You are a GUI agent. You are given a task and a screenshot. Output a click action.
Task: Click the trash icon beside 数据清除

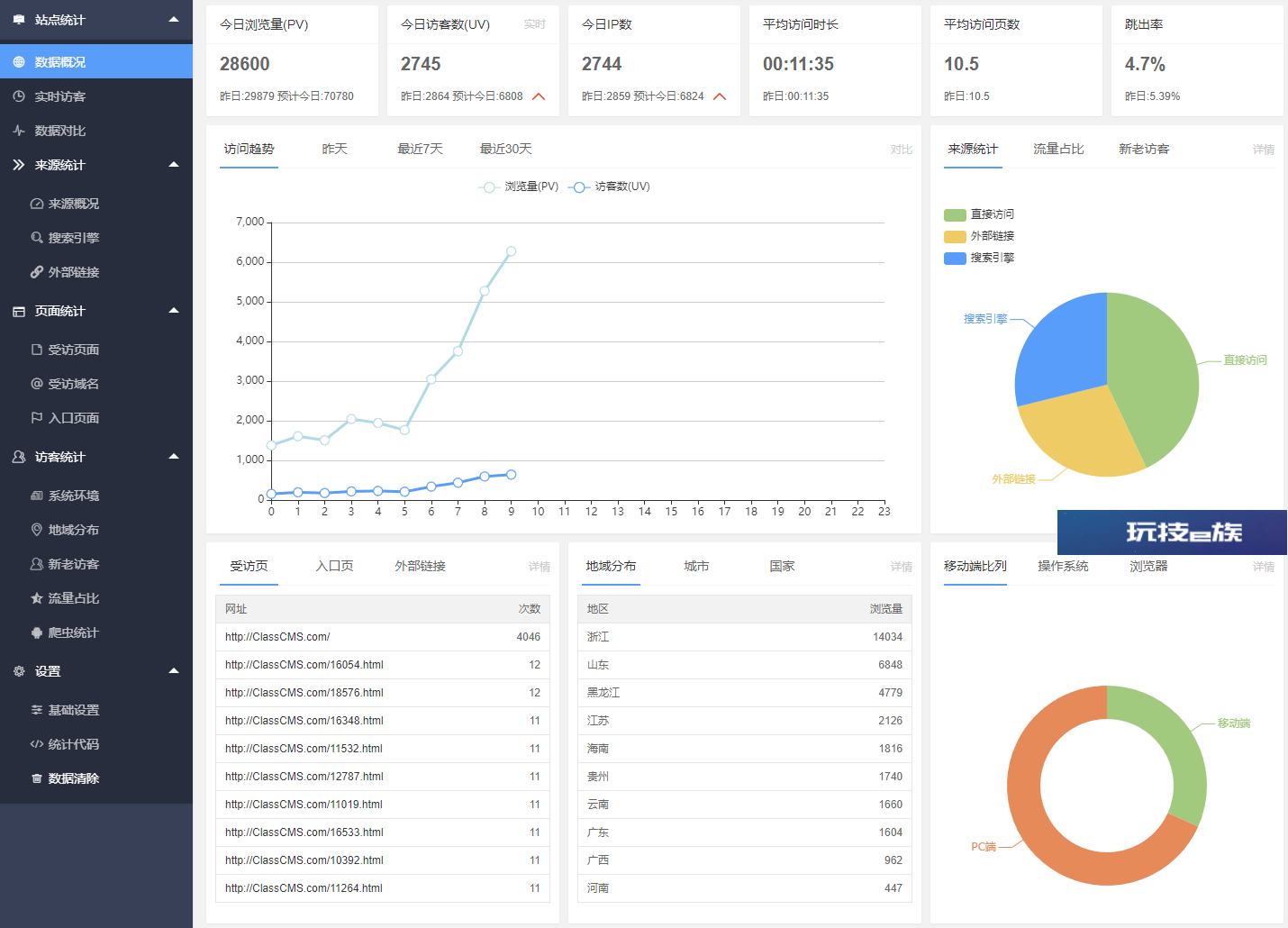[x=37, y=778]
